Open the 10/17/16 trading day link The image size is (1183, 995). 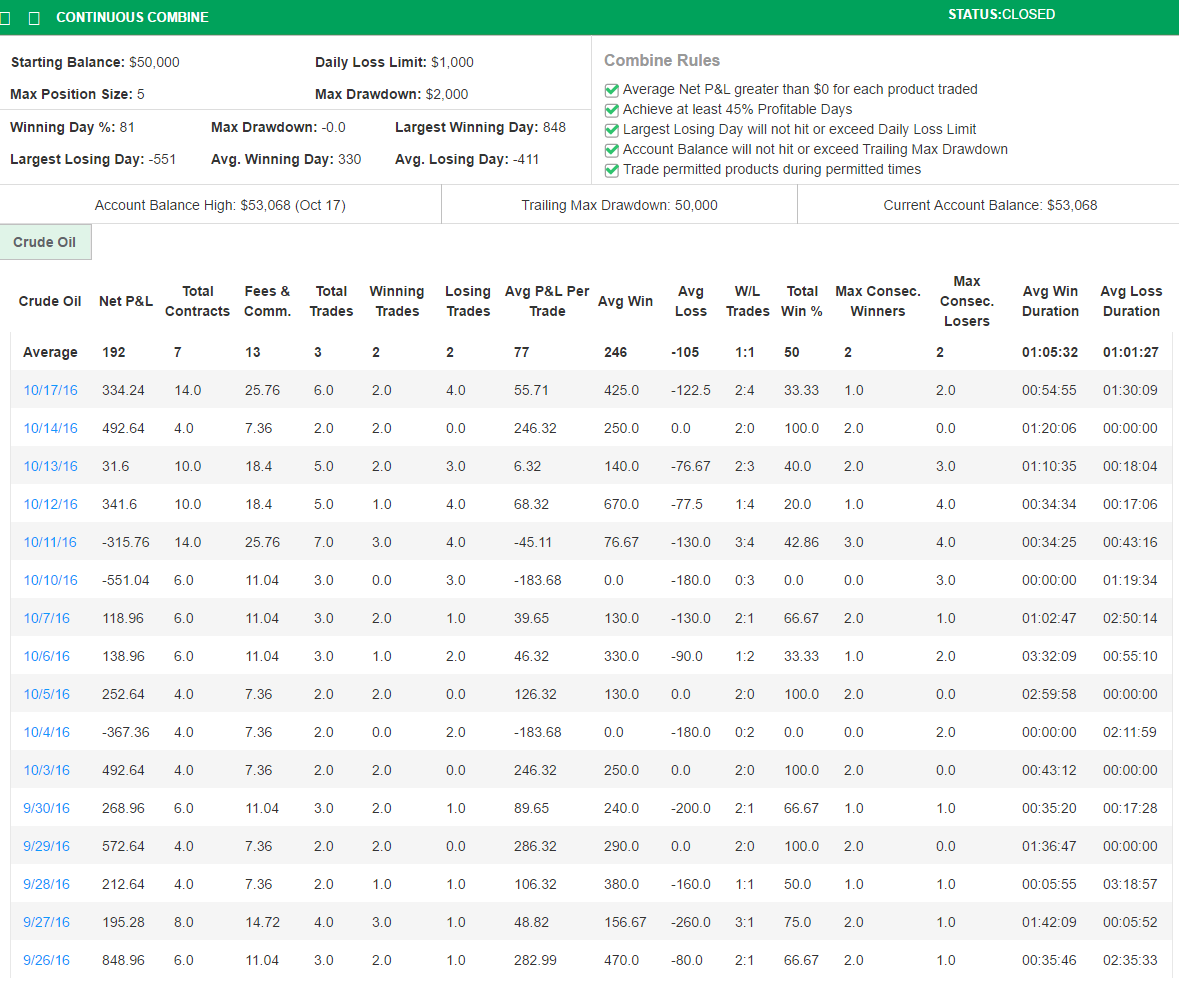coord(50,390)
